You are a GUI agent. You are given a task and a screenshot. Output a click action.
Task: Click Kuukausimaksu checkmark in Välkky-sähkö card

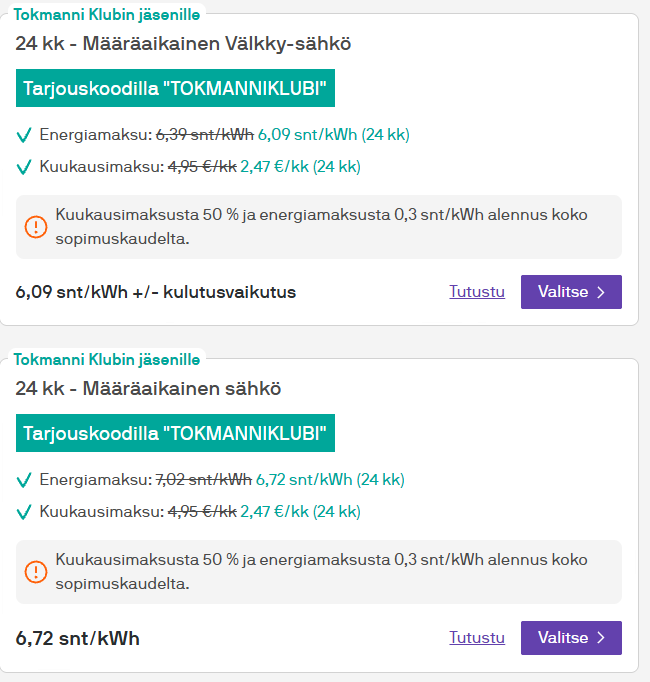25,167
